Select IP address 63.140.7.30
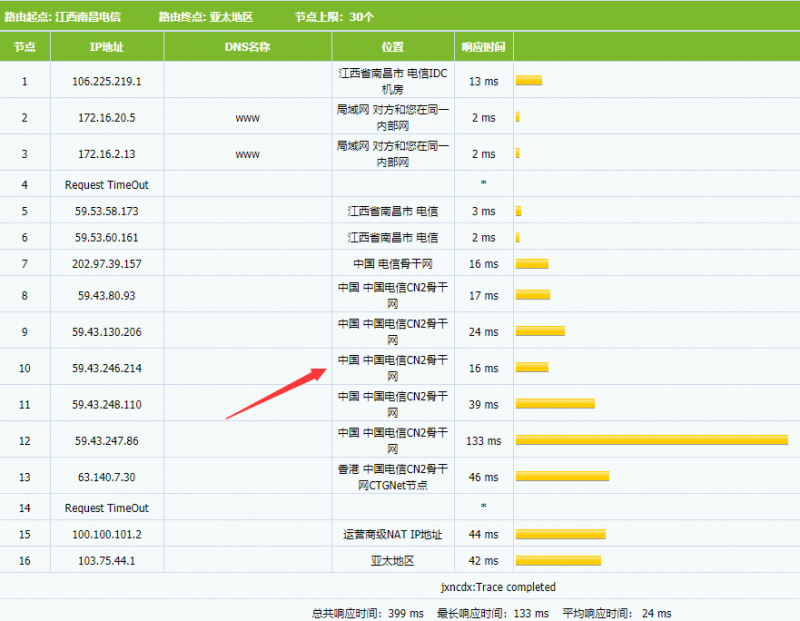 107,478
